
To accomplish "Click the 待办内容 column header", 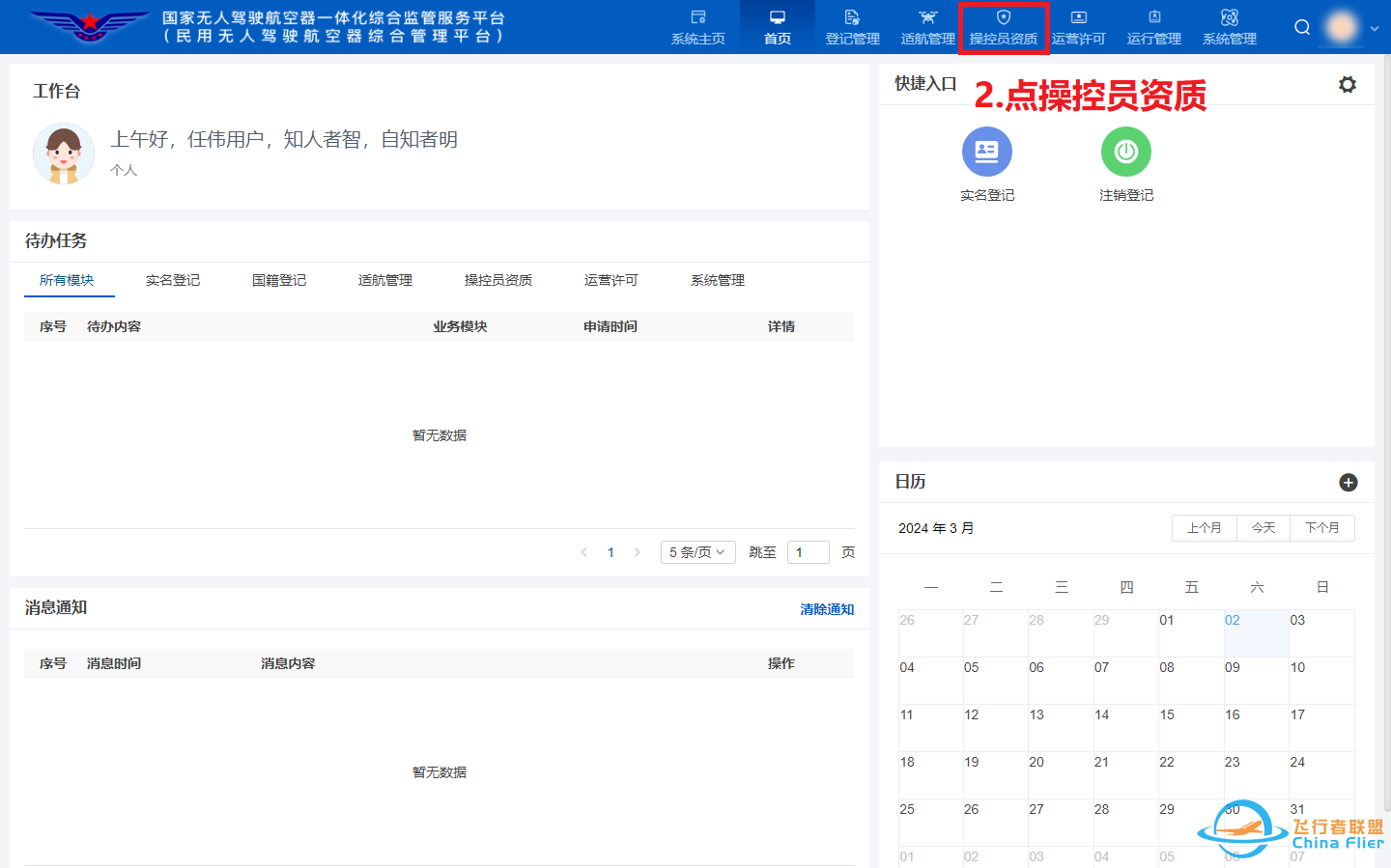I will pyautogui.click(x=114, y=326).
